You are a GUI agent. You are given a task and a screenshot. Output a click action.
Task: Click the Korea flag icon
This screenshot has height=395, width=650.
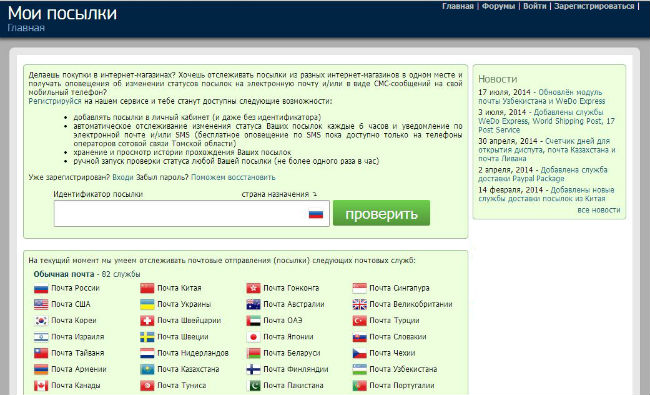[x=41, y=321]
